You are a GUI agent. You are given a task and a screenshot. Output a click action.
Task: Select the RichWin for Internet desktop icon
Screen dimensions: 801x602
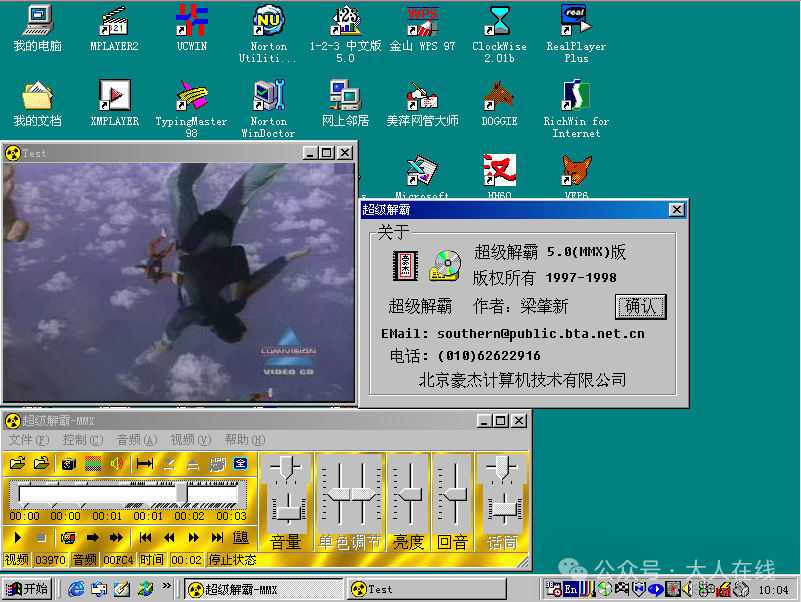point(576,109)
